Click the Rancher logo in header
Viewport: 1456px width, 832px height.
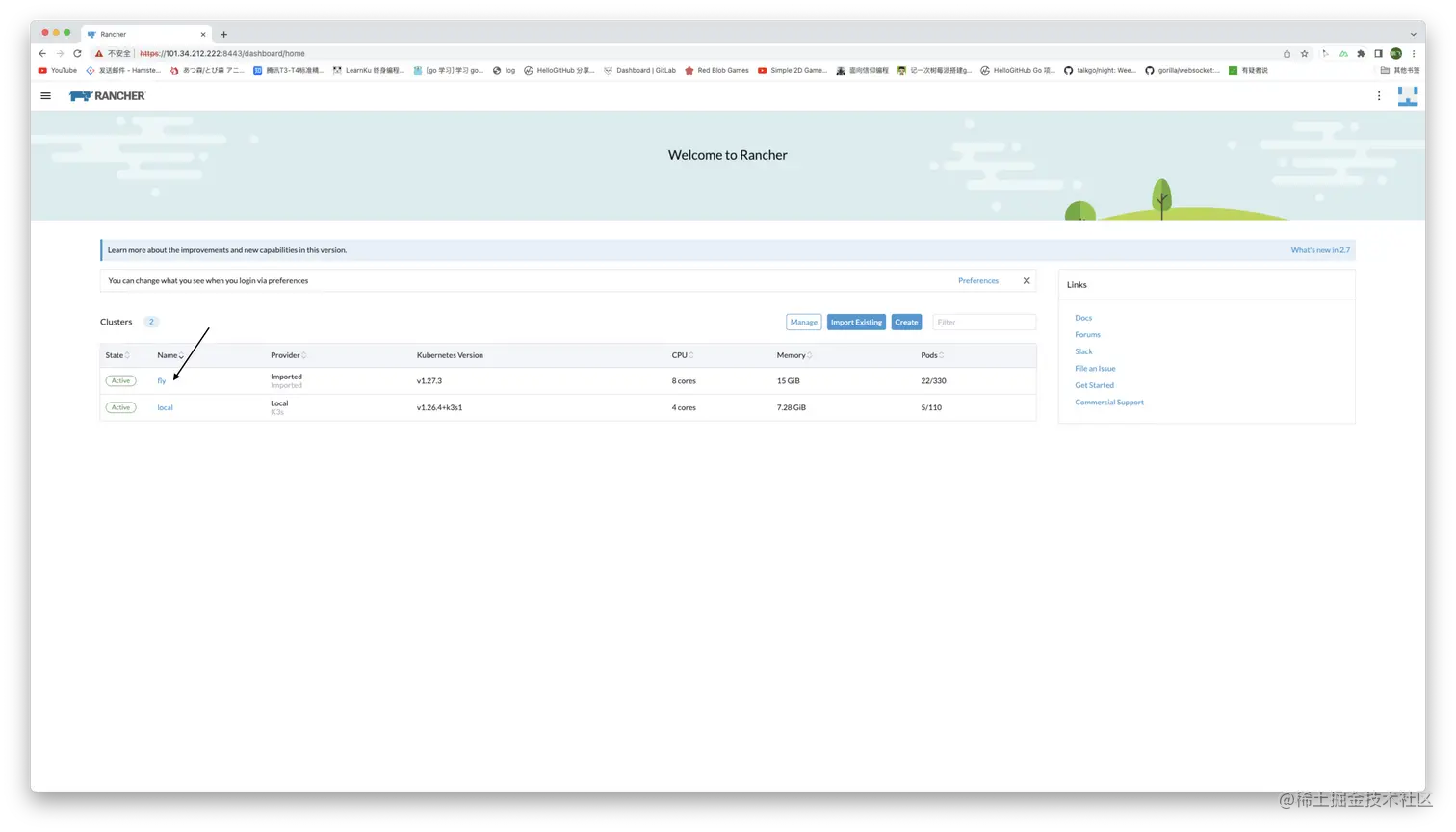107,96
